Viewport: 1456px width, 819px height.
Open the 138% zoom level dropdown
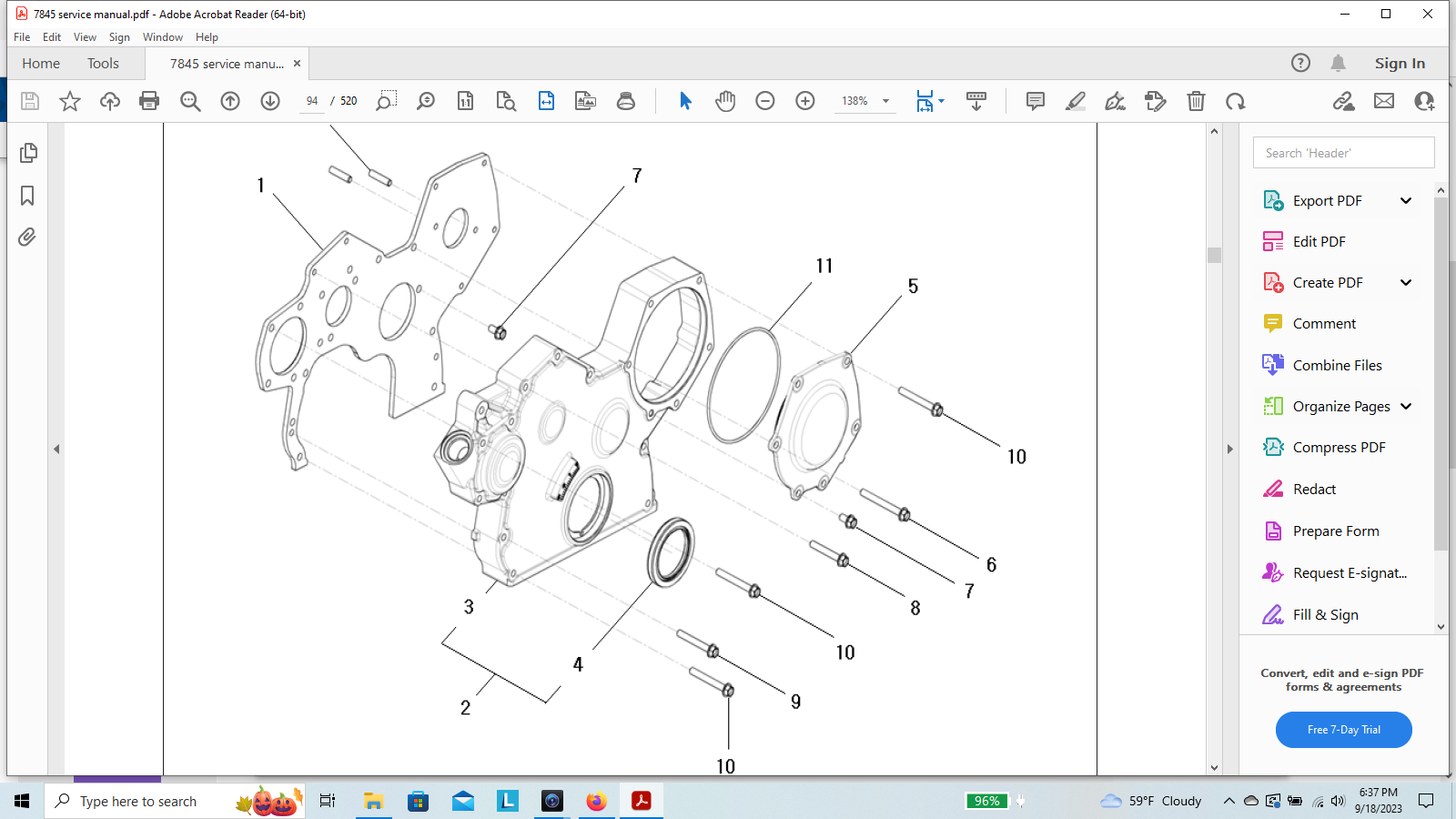click(885, 101)
